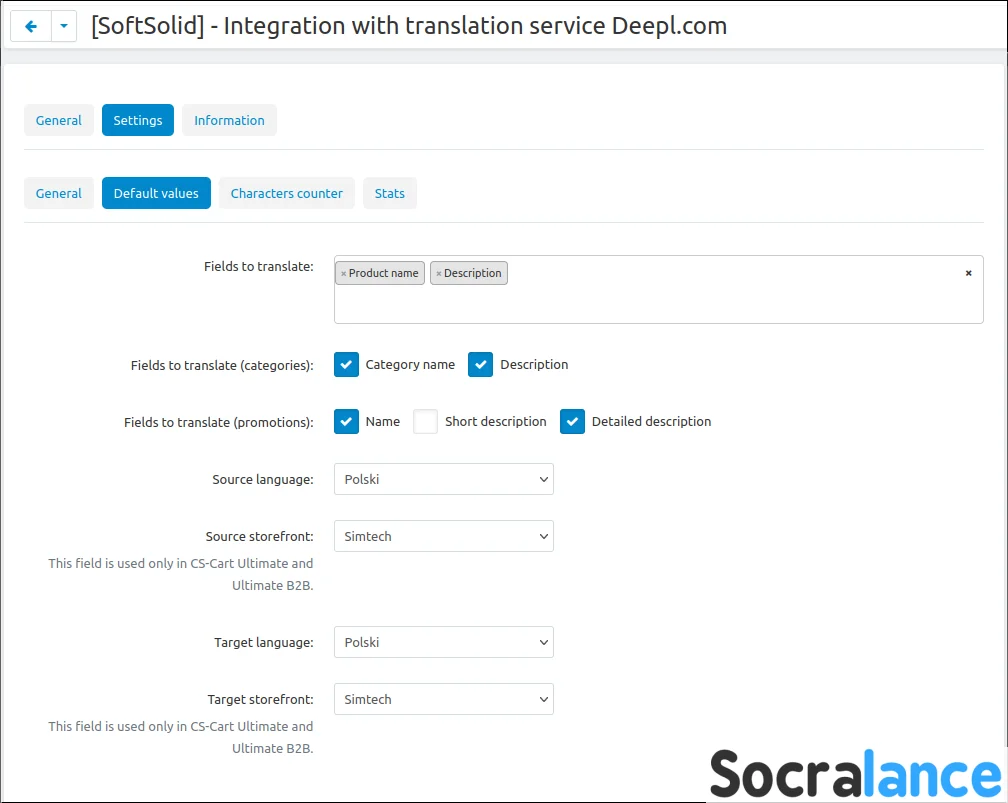This screenshot has width=1008, height=803.
Task: Remove the Description tag from fields
Action: coord(438,274)
